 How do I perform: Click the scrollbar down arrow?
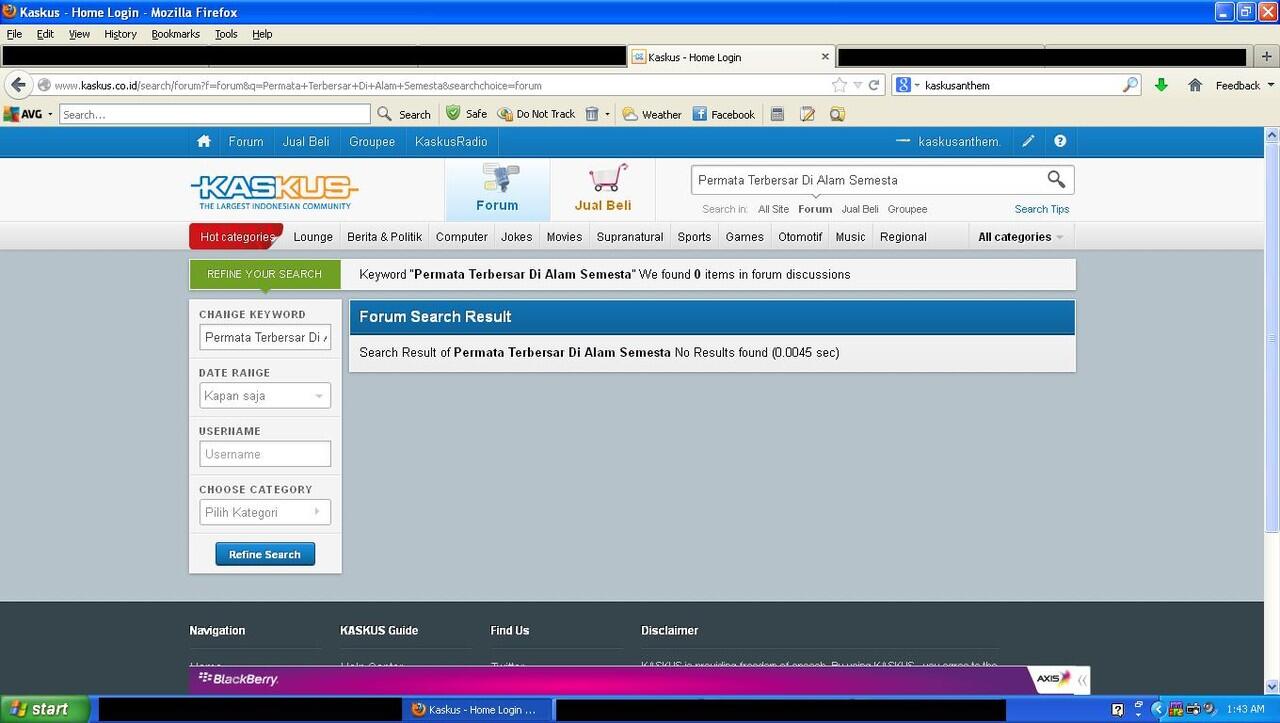tap(1271, 686)
